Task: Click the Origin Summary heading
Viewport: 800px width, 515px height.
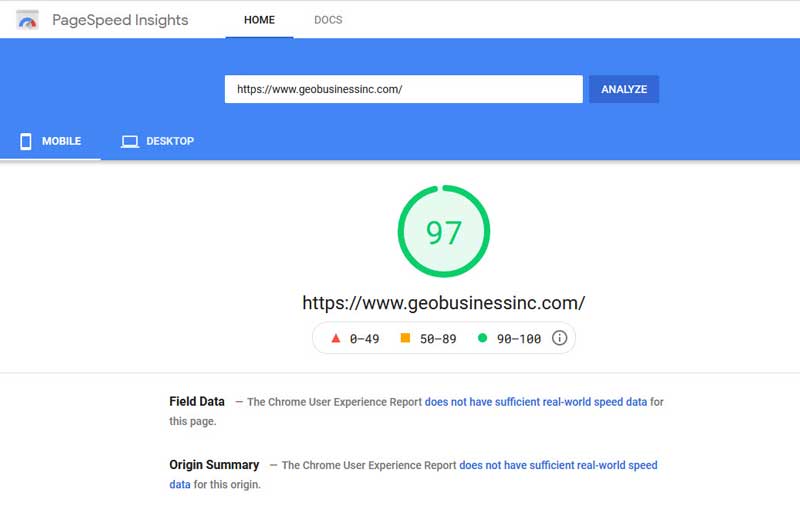Action: point(214,465)
